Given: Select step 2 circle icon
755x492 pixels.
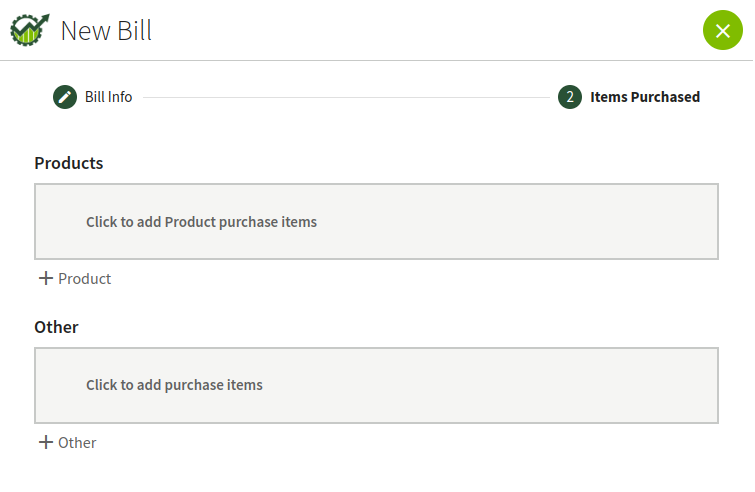Looking at the screenshot, I should (x=570, y=97).
